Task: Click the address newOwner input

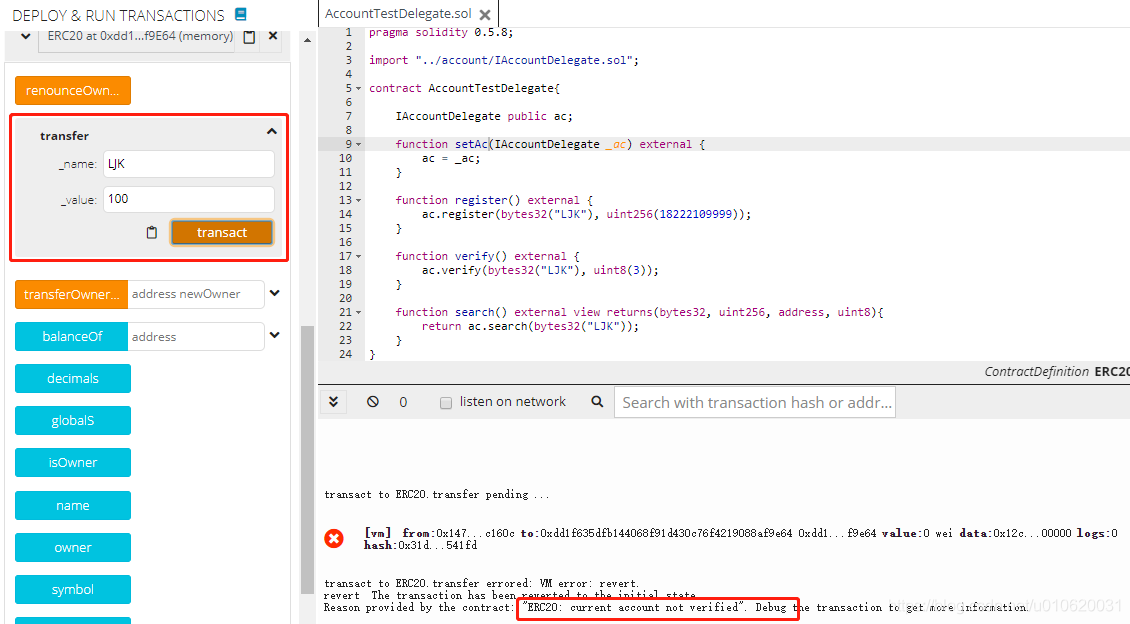Action: [196, 294]
